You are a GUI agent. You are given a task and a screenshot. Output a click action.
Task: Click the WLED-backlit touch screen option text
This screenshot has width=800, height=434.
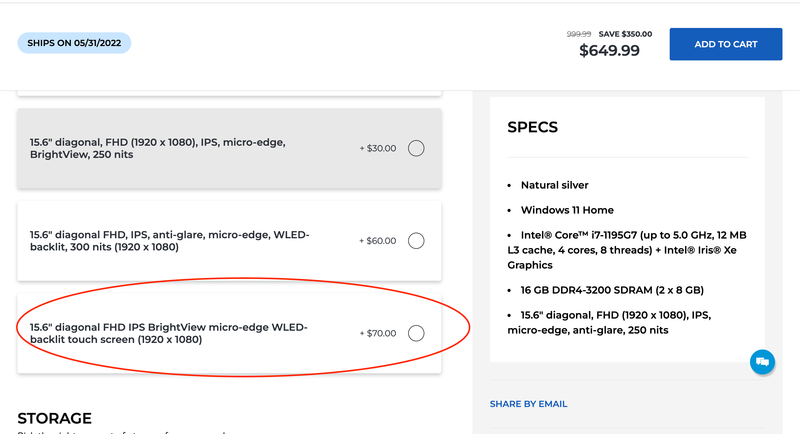point(168,333)
